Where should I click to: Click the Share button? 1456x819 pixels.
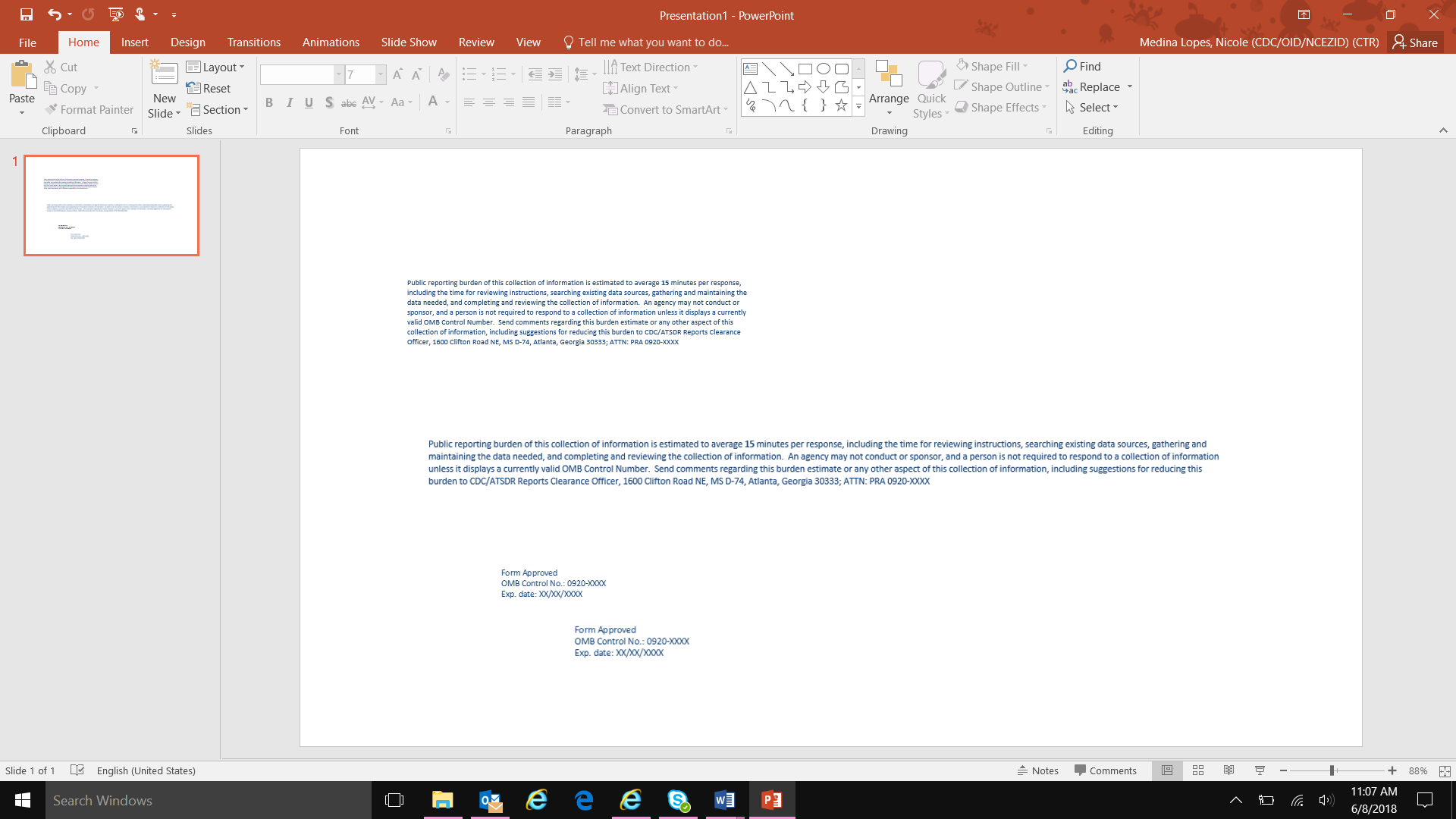coord(1415,42)
